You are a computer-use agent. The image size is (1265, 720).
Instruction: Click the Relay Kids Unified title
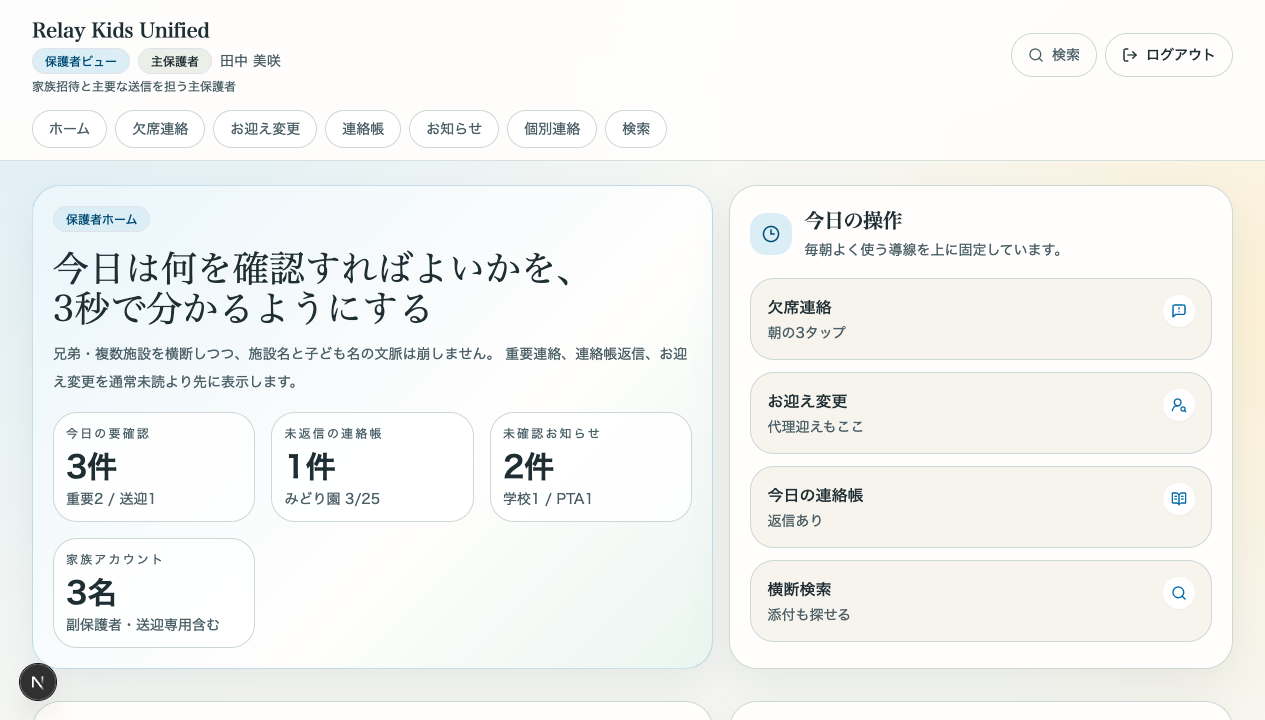[121, 30]
